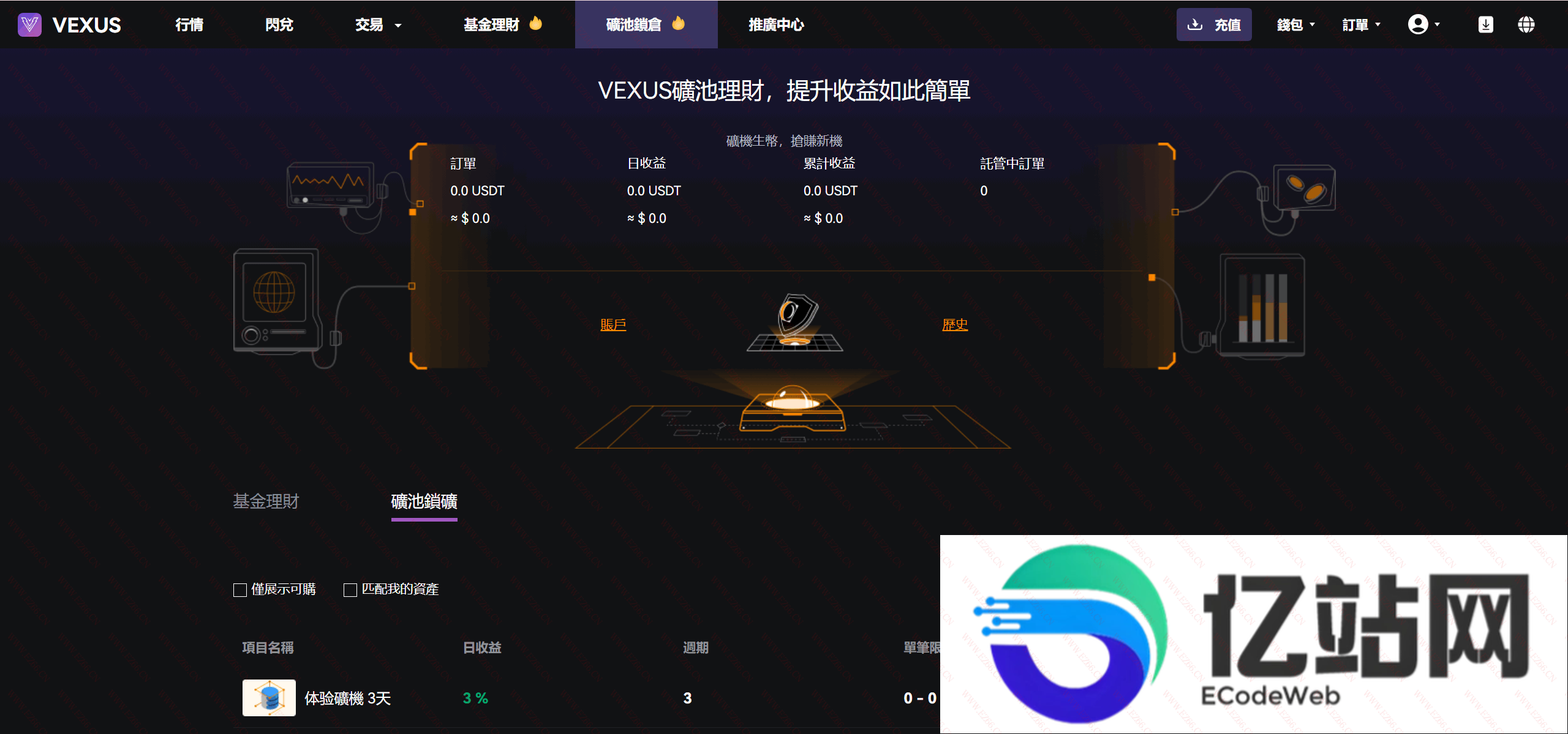Screen dimensions: 1568x734
Task: Click flame icon beside 基金理財 nav
Action: pyautogui.click(x=536, y=23)
